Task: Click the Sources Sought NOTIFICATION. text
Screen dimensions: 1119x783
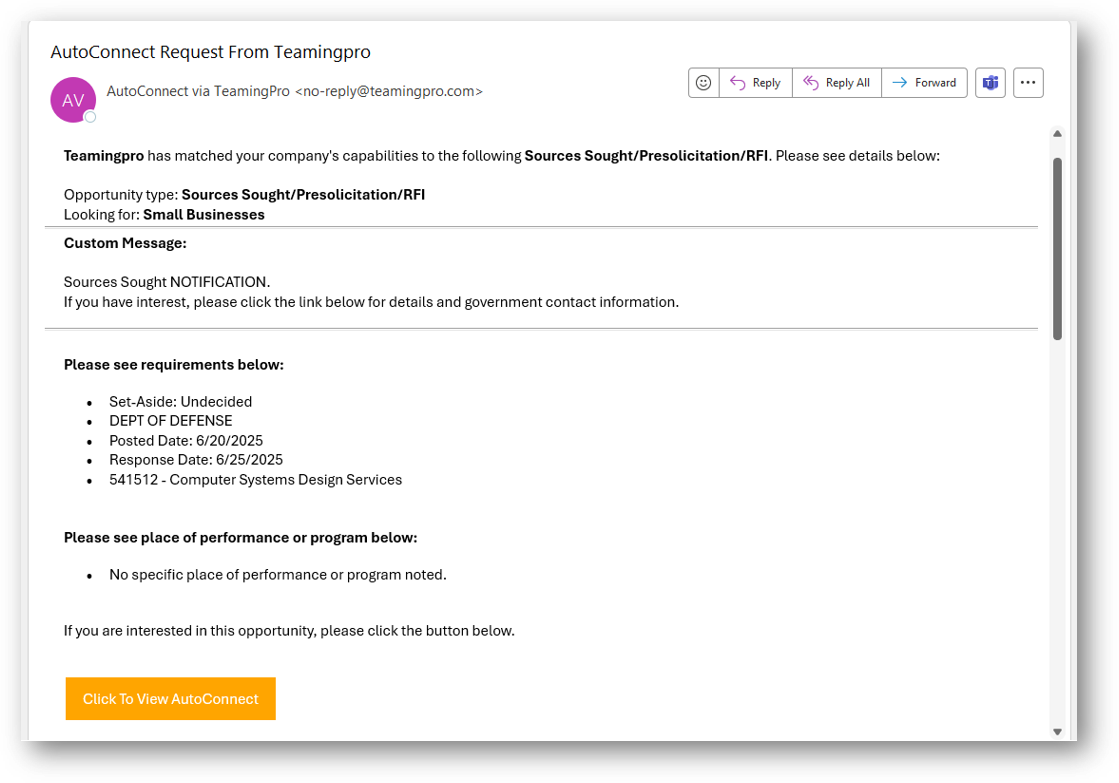Action: pyautogui.click(x=167, y=282)
